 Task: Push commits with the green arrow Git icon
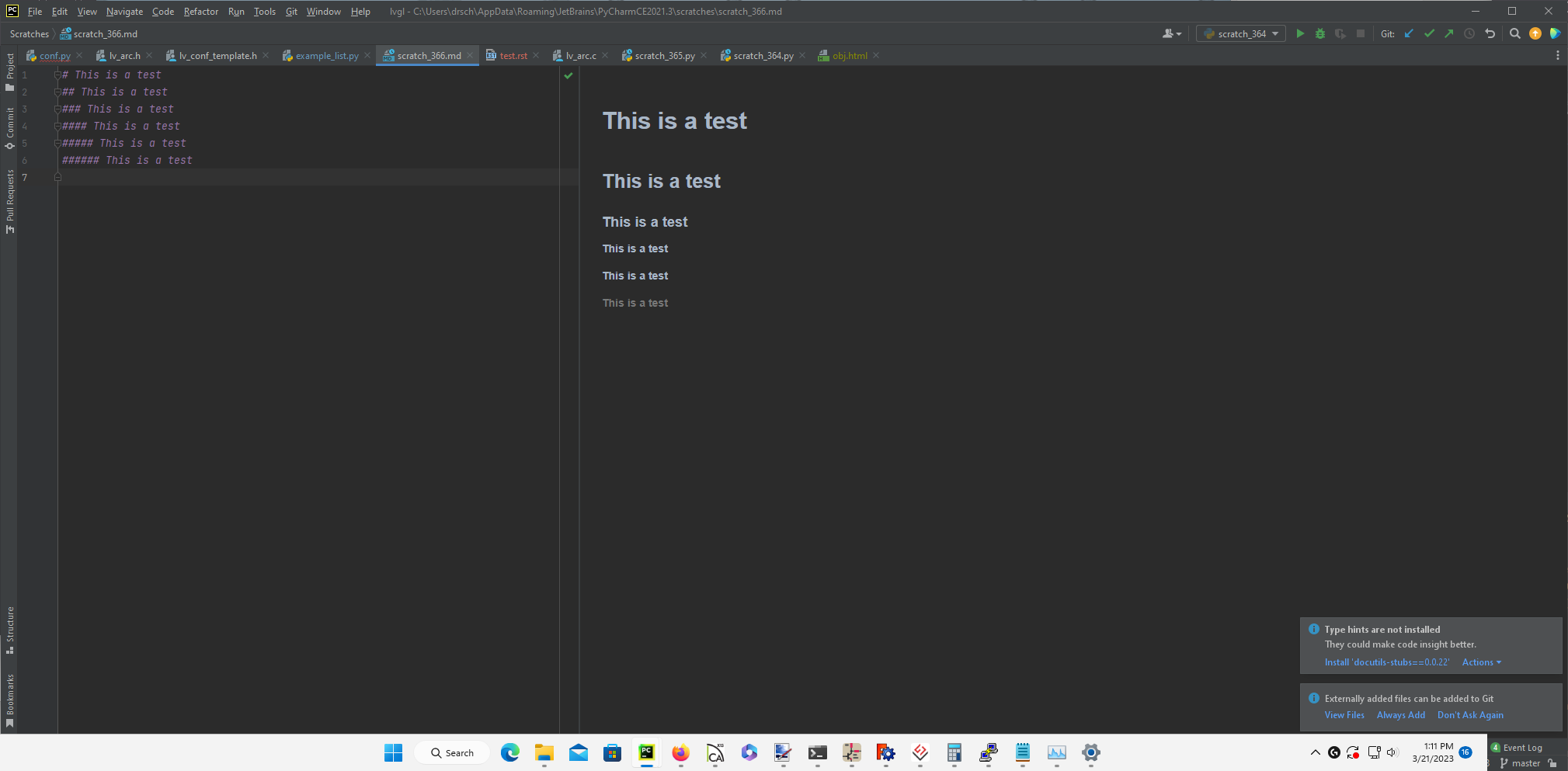click(x=1449, y=33)
